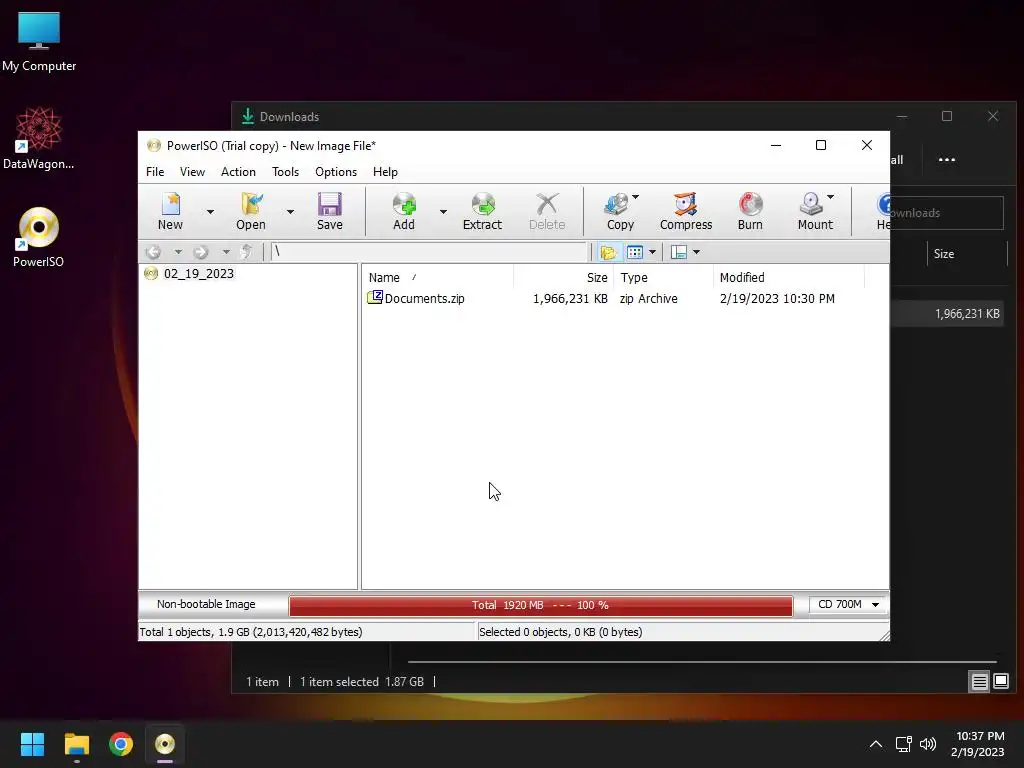Open the My Computer desktop icon
The image size is (1024, 768).
39,42
